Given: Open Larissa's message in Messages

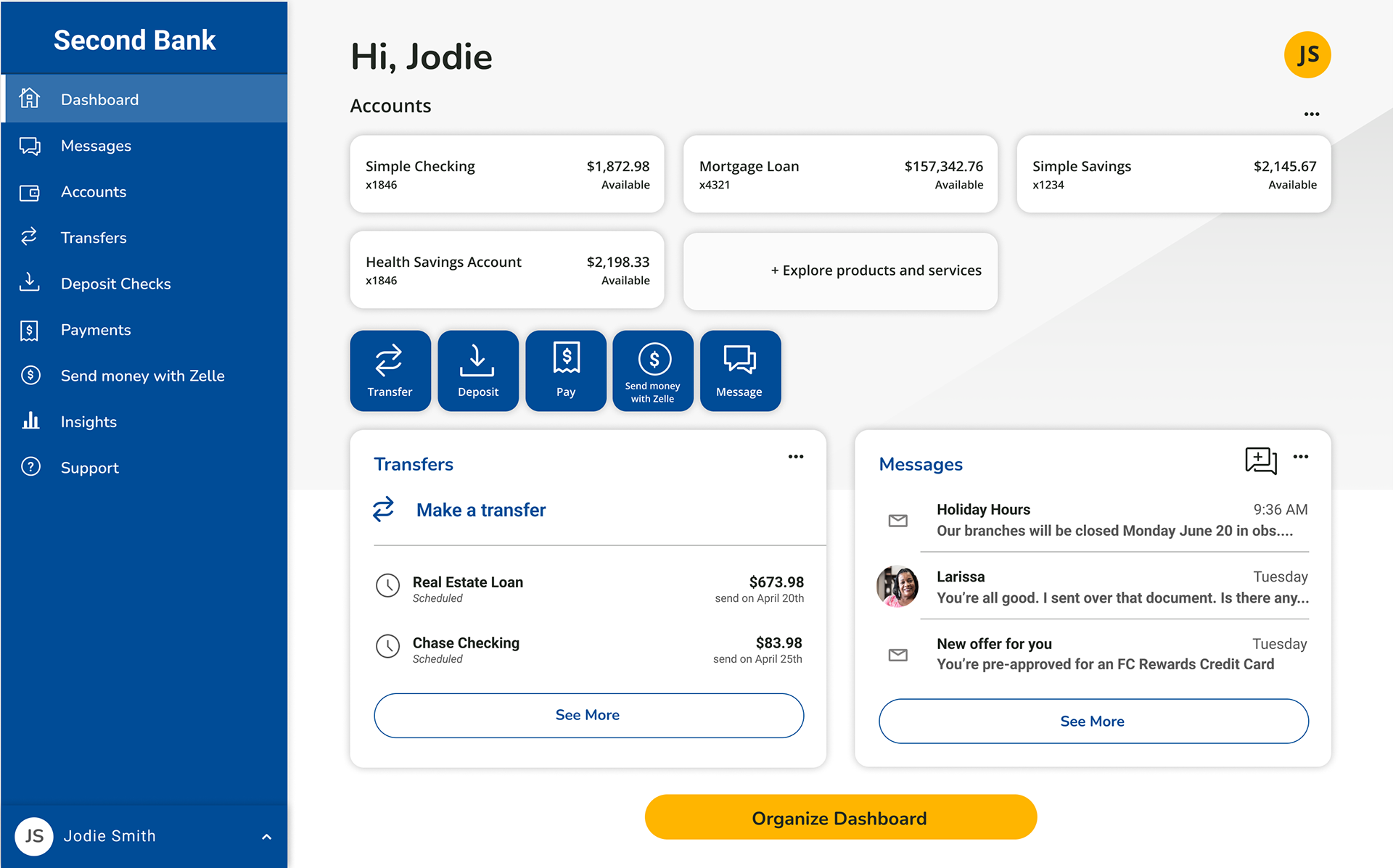Looking at the screenshot, I should point(1121,587).
